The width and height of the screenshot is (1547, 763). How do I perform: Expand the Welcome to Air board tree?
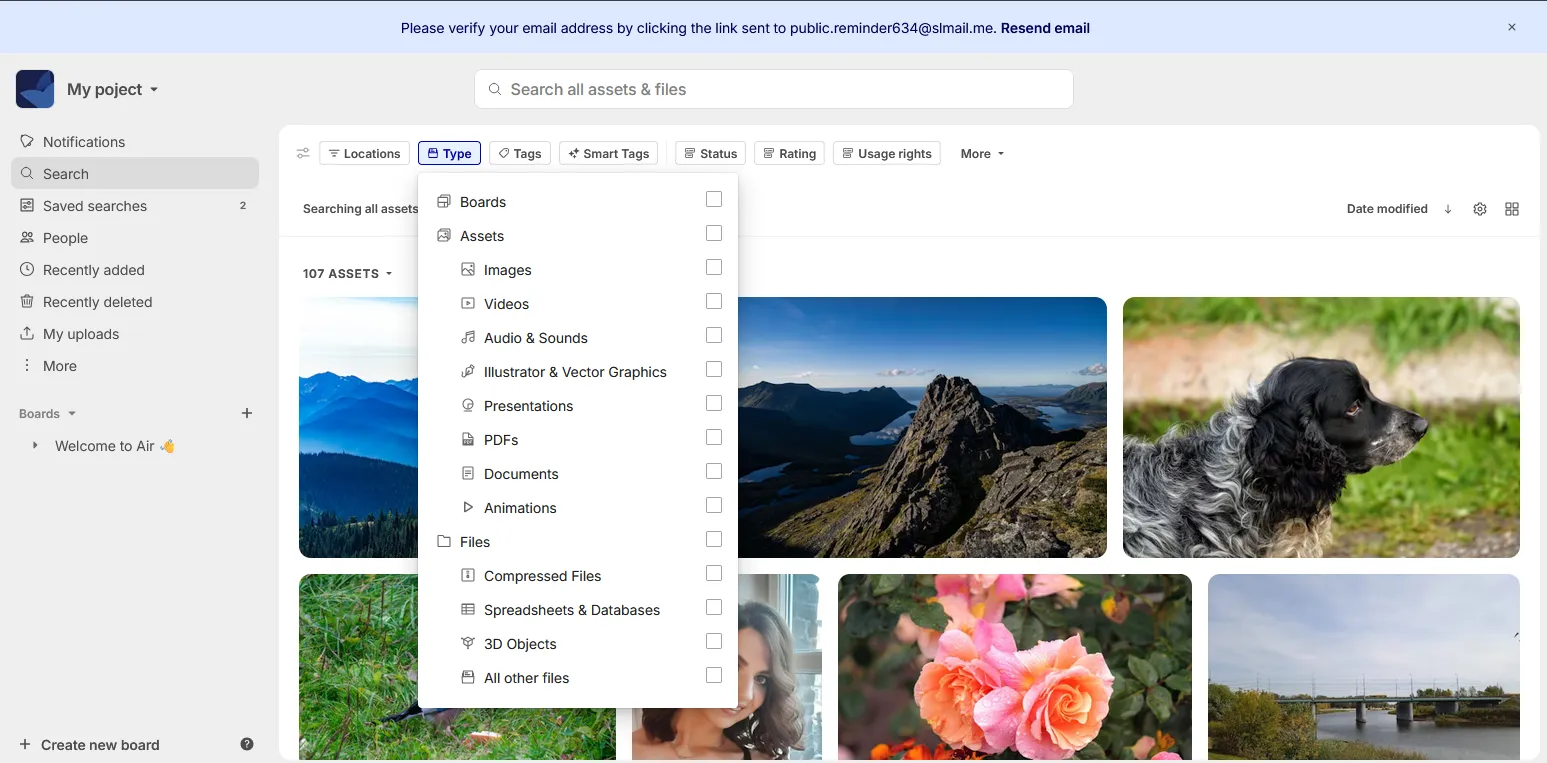pos(35,445)
